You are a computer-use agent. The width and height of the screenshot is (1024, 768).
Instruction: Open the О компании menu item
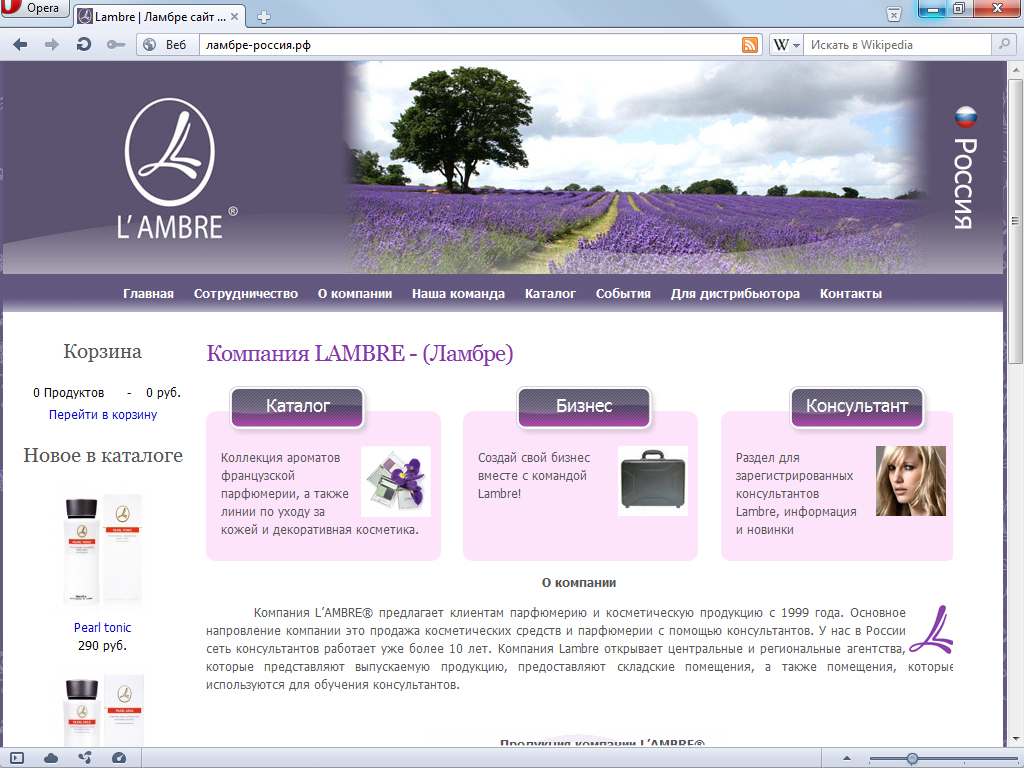pos(355,294)
